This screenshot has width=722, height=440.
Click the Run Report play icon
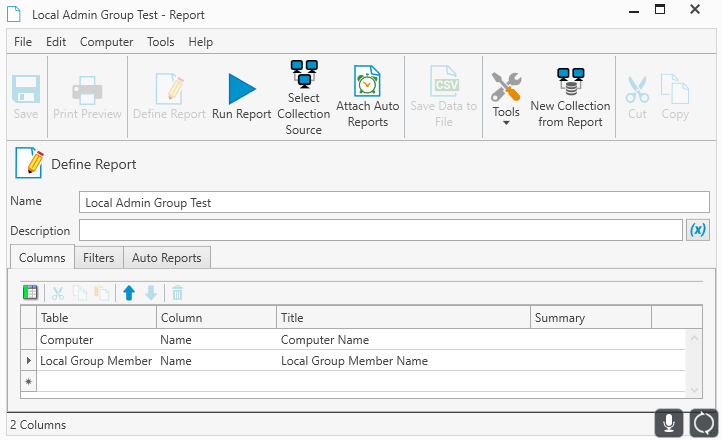pos(241,89)
